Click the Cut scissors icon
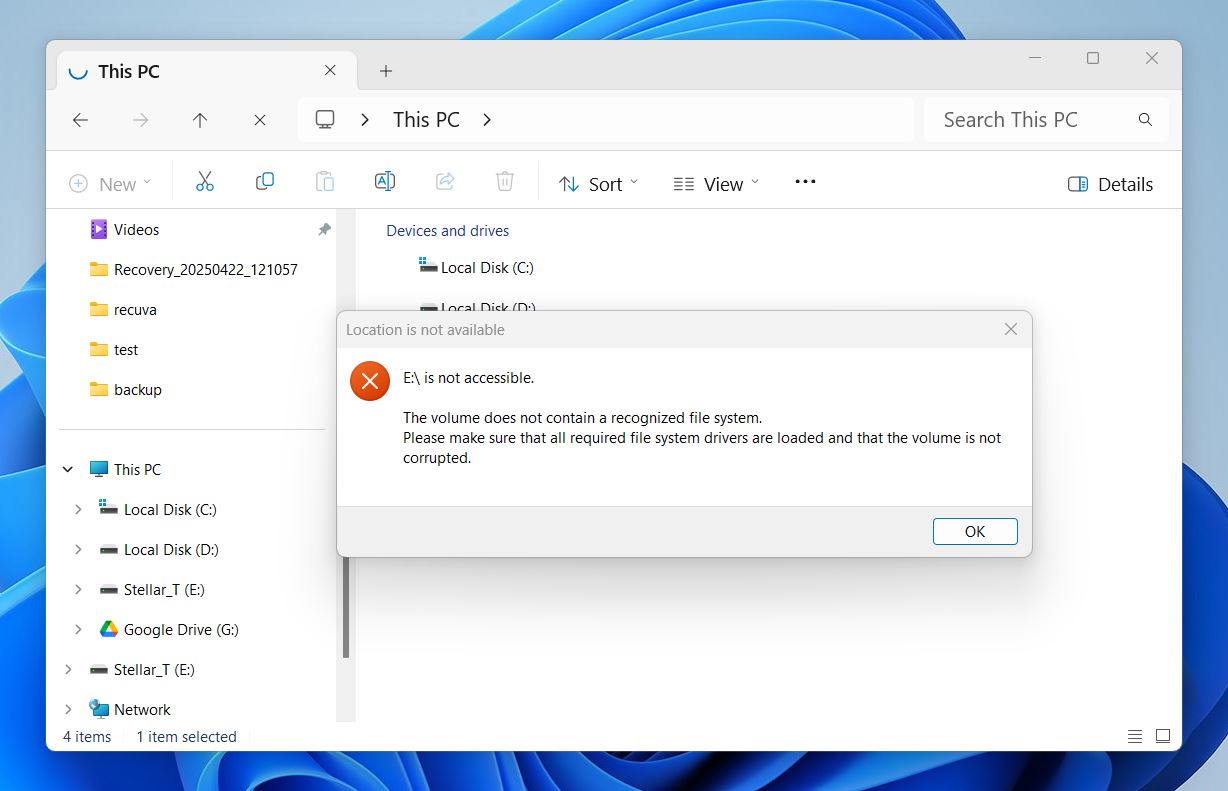 (x=205, y=182)
